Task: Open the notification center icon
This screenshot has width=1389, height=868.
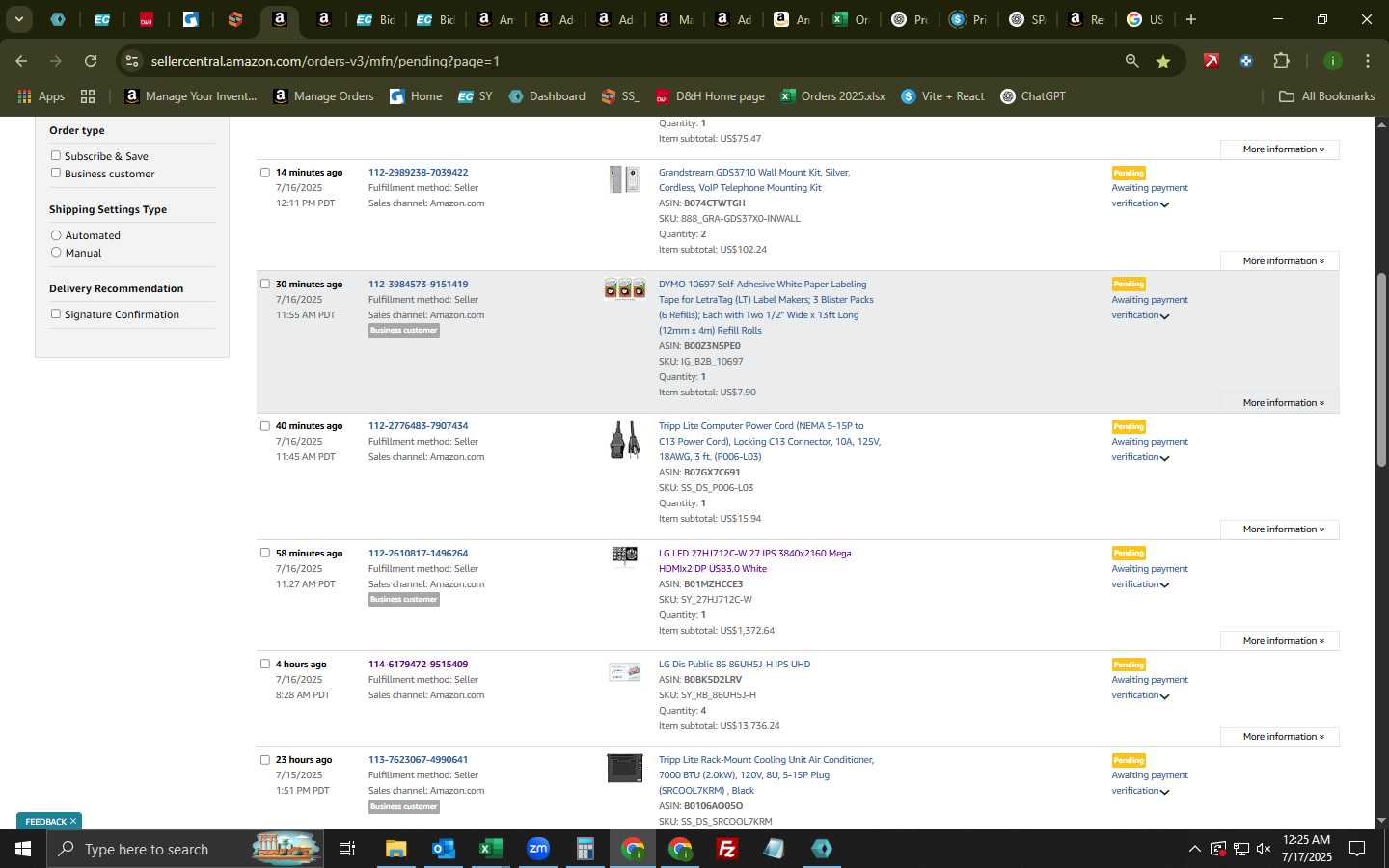Action: click(1357, 849)
